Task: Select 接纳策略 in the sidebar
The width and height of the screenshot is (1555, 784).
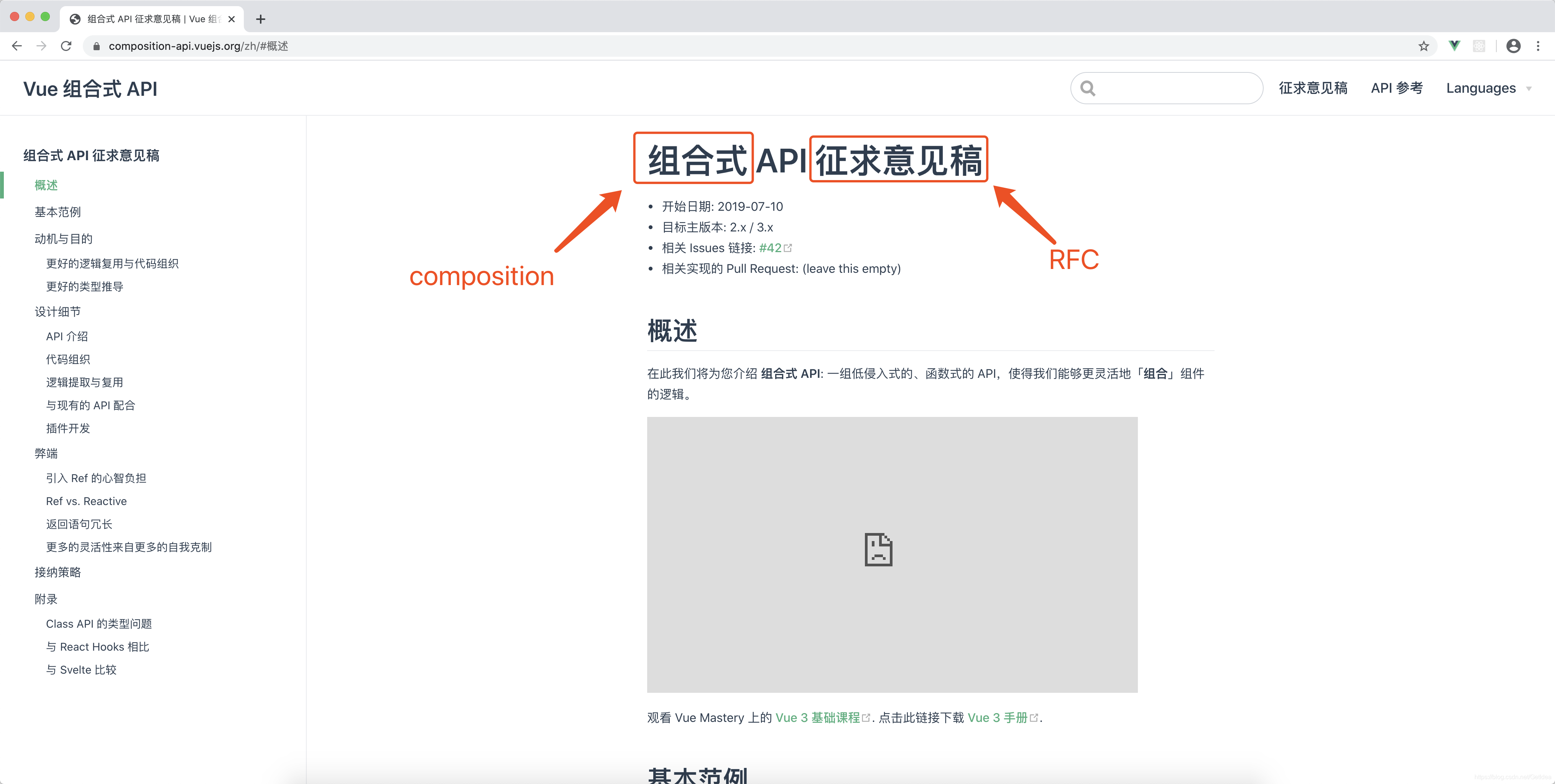Action: (x=58, y=572)
